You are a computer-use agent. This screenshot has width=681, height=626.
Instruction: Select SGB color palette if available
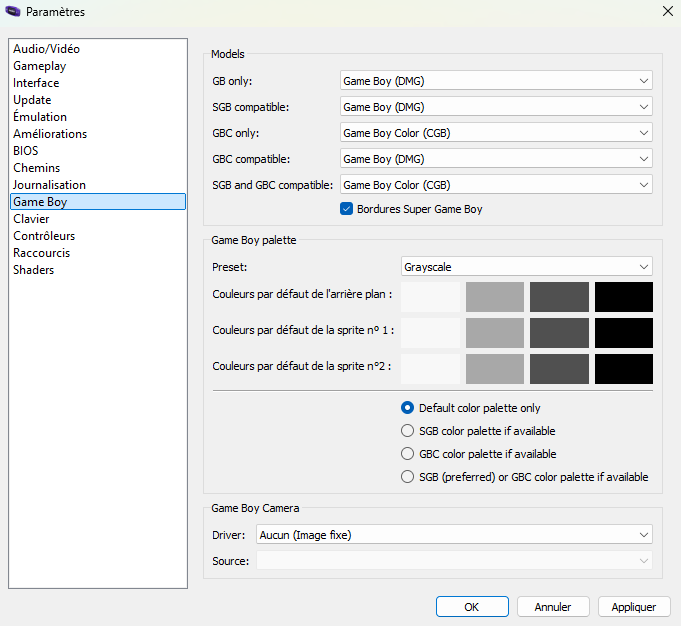pos(407,431)
